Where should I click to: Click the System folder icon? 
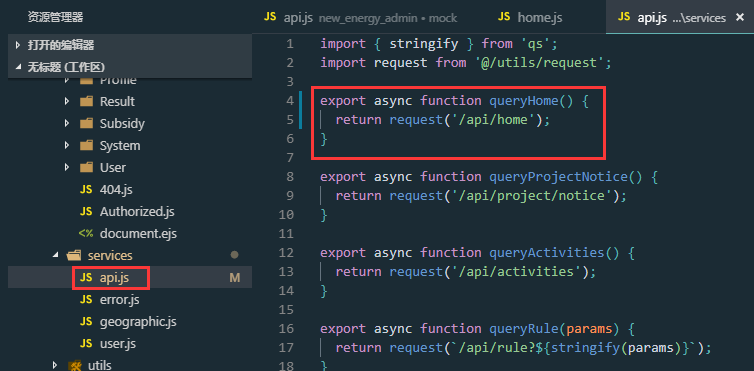pos(86,146)
